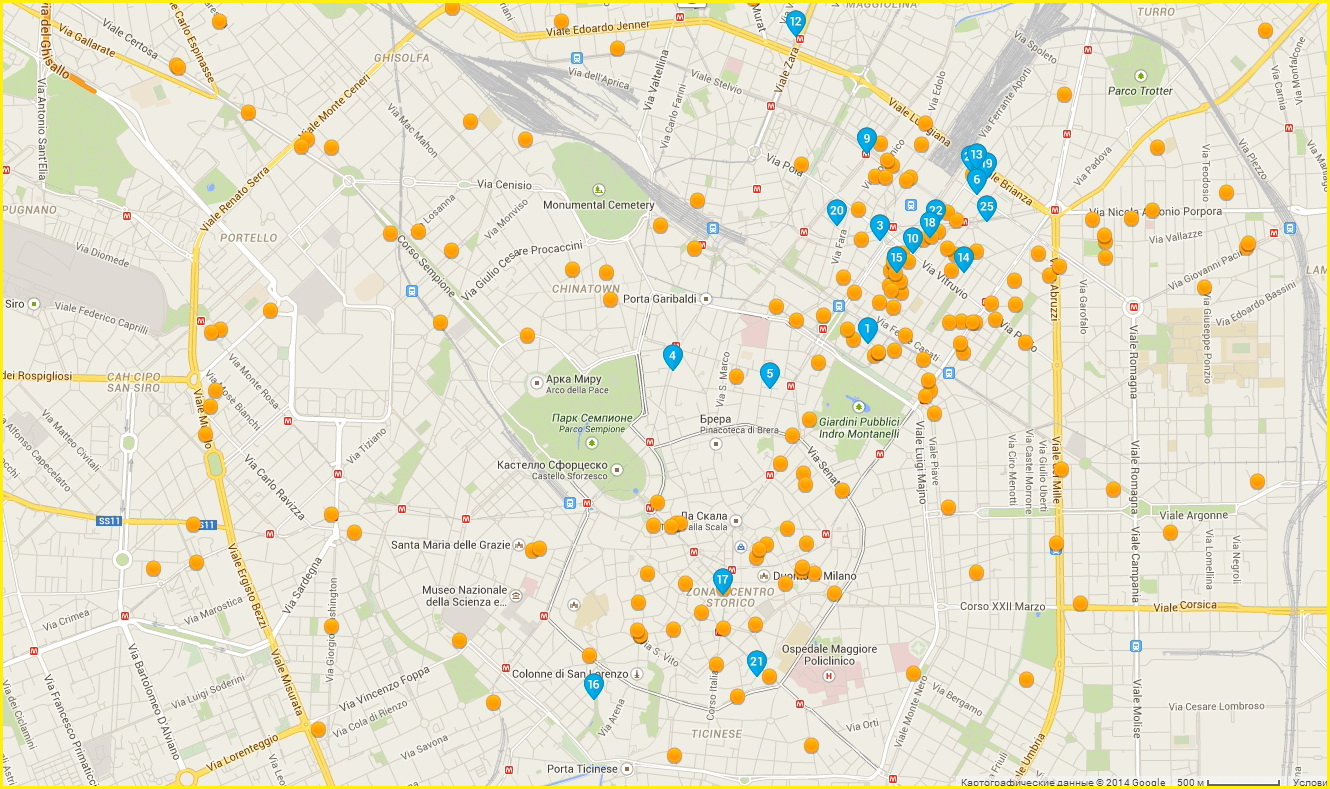Open blue pin number 6
The width and height of the screenshot is (1330, 789).
click(x=976, y=180)
